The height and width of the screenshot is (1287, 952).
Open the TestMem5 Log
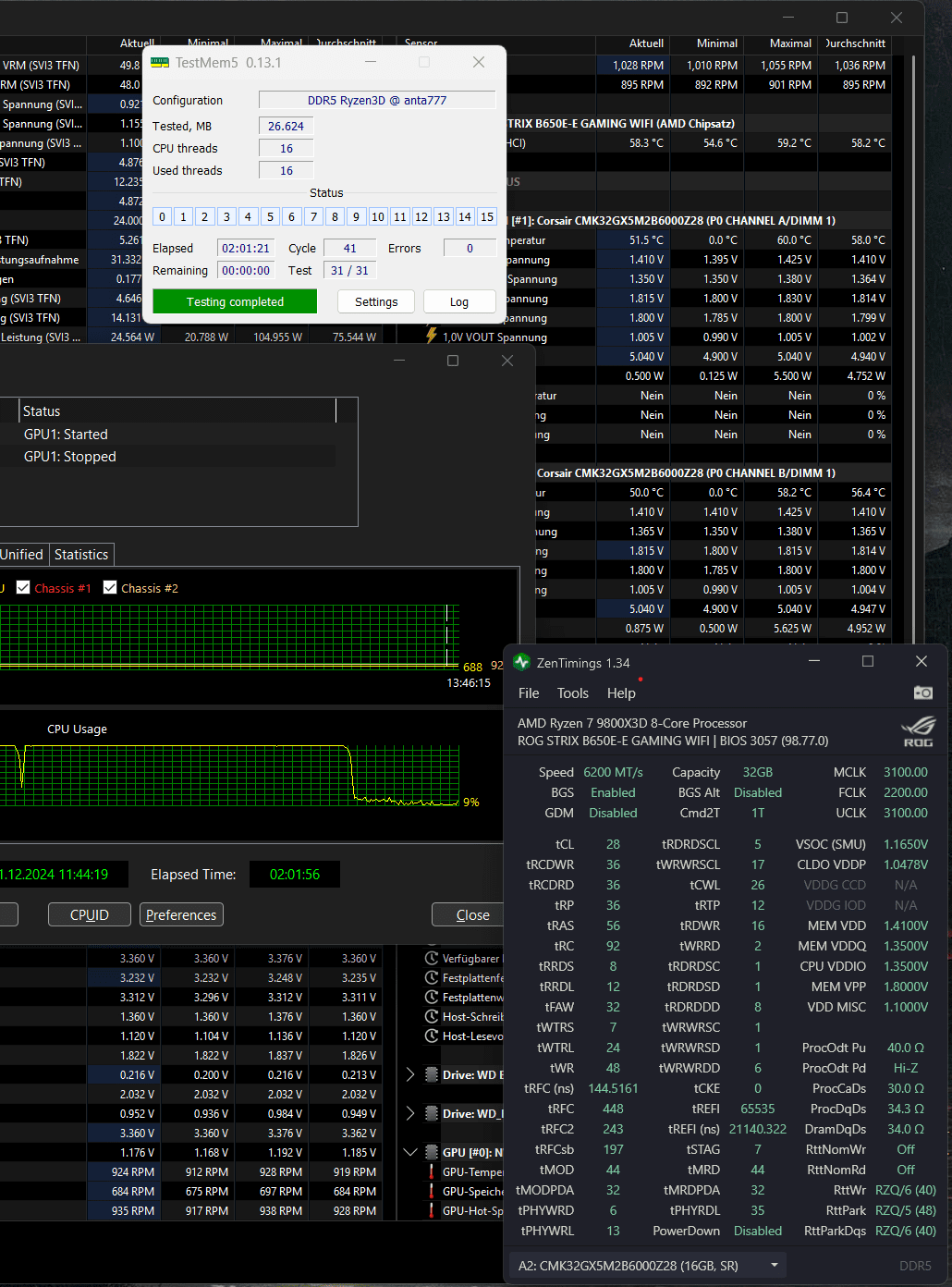[459, 302]
